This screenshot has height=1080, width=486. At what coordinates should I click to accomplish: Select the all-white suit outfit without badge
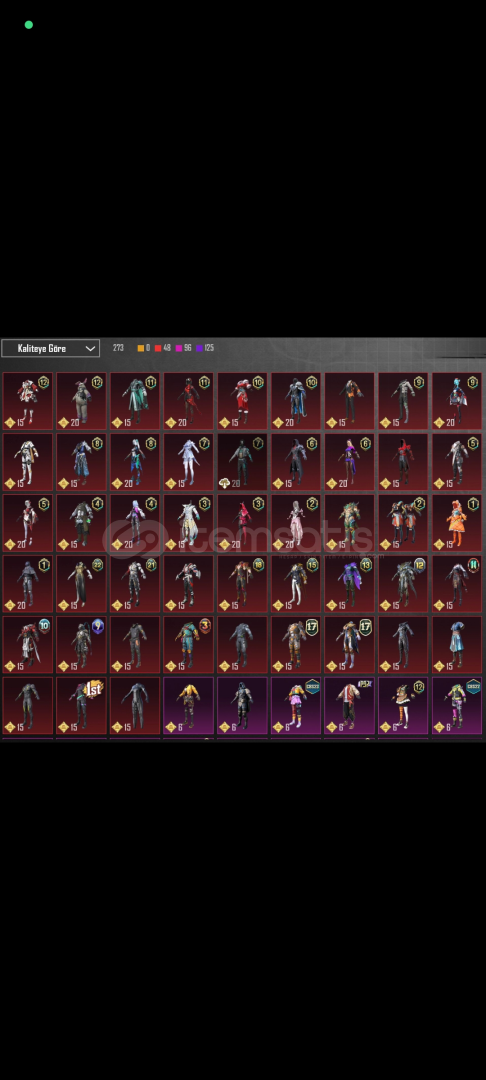pyautogui.click(x=28, y=462)
